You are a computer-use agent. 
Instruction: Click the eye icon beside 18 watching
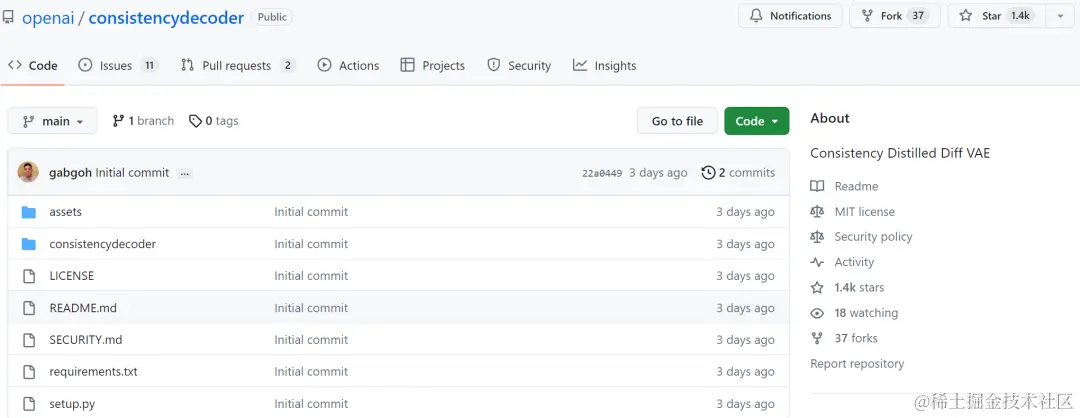click(817, 313)
